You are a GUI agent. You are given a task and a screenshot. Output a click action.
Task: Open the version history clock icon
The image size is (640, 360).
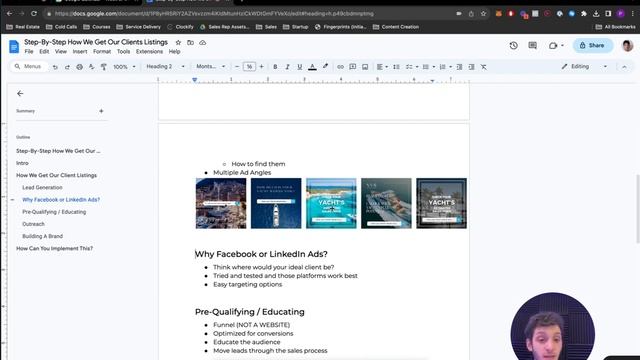(x=513, y=46)
